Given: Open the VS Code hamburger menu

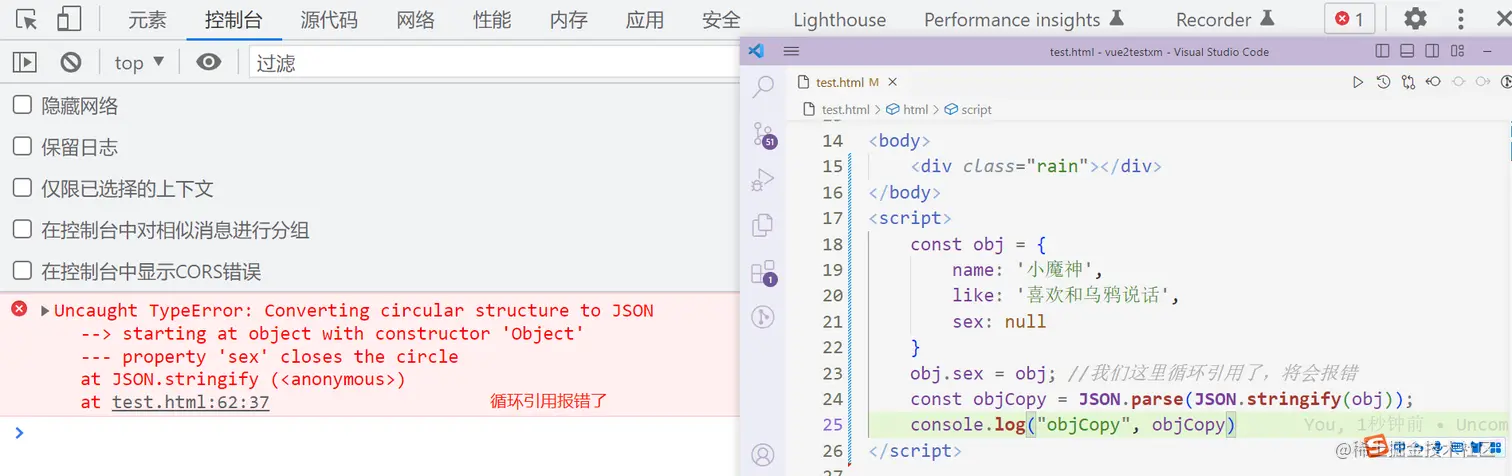Looking at the screenshot, I should (x=791, y=51).
